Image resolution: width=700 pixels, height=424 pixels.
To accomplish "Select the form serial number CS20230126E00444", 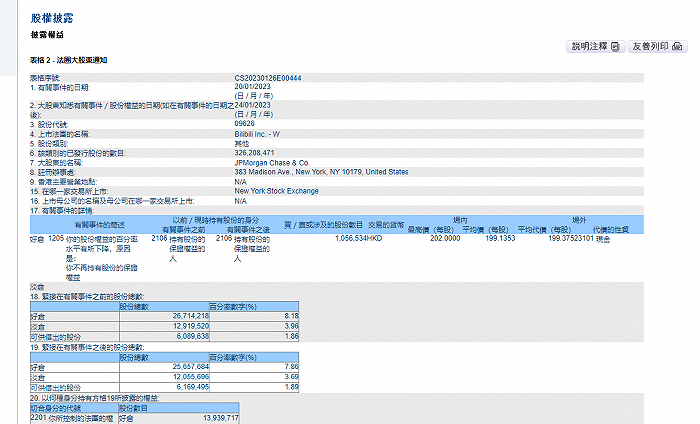I will (268, 78).
